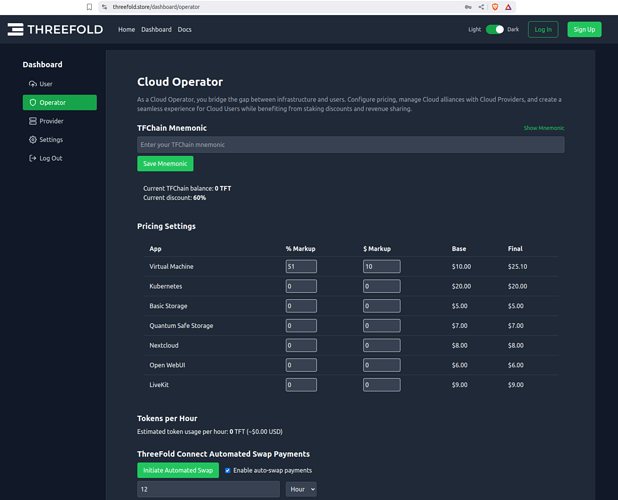Screen dimensions: 618x500
Task: Click the Initiate Automated Swap button
Action: tap(178, 470)
